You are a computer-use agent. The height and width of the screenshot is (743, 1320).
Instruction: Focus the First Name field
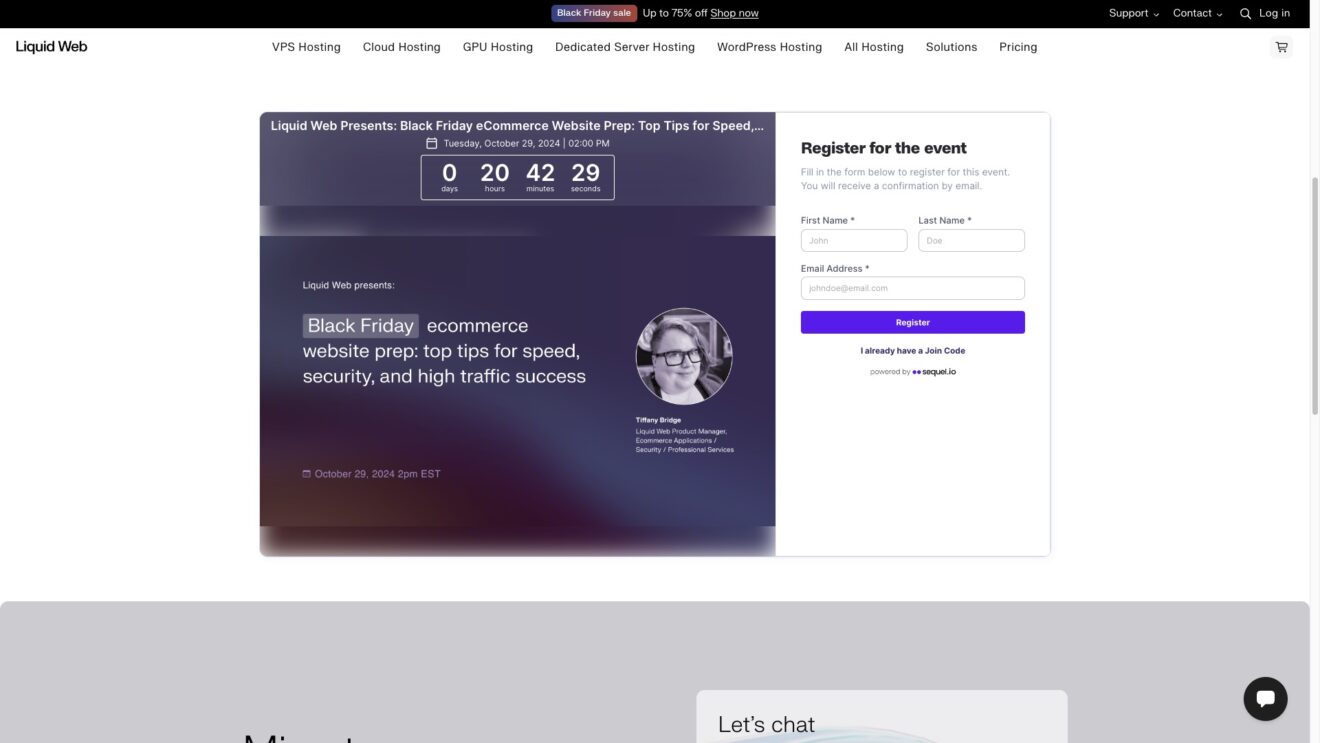coord(854,240)
